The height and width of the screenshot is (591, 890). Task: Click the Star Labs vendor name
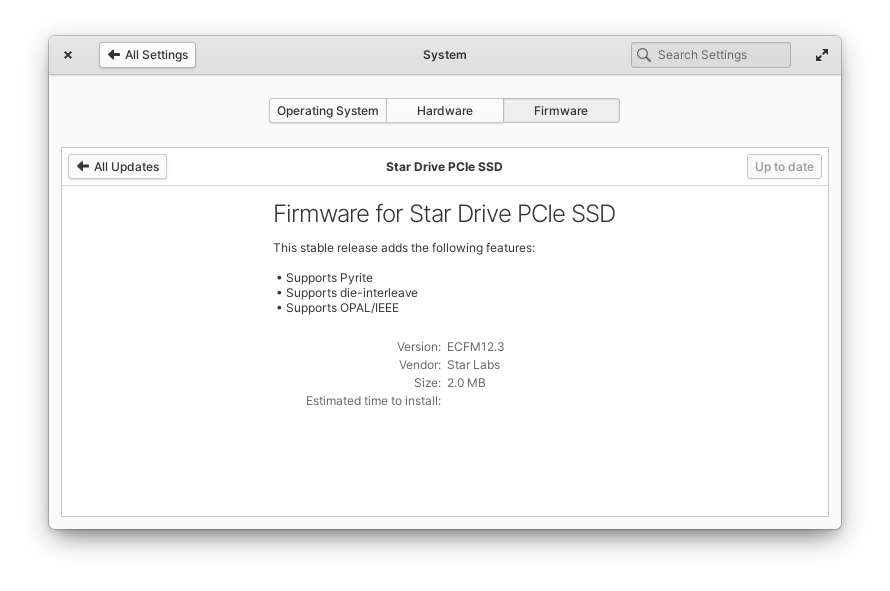point(473,365)
